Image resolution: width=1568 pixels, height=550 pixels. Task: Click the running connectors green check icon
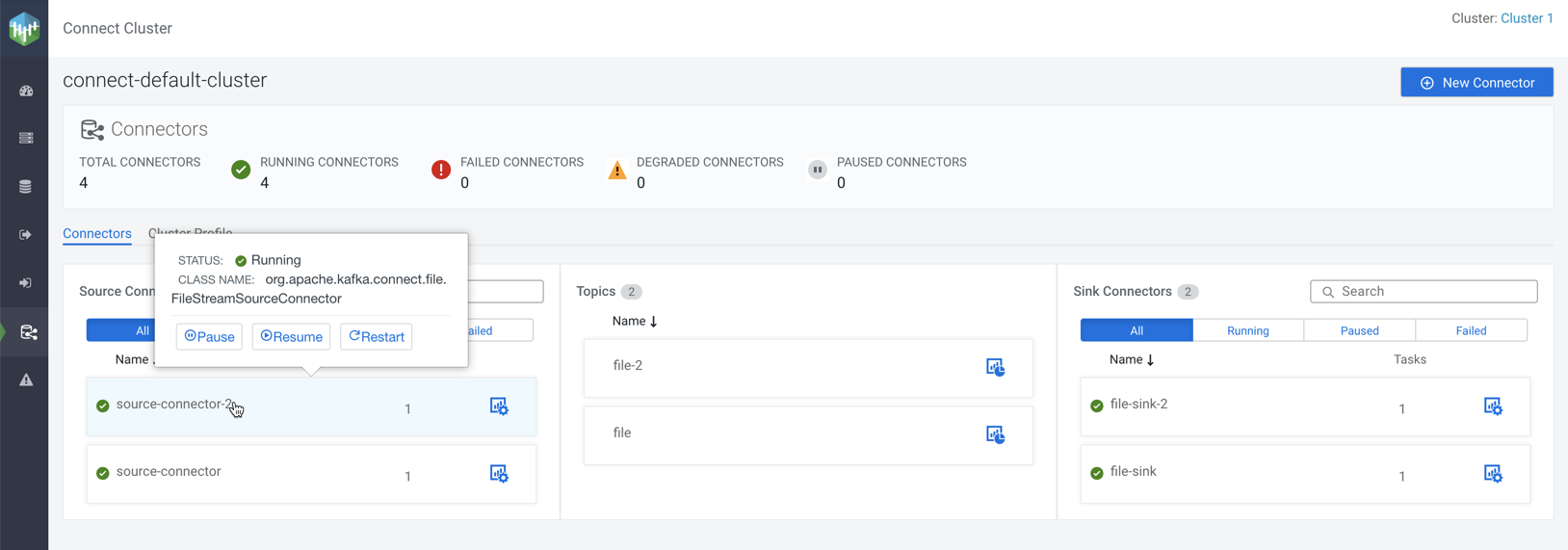tap(241, 170)
